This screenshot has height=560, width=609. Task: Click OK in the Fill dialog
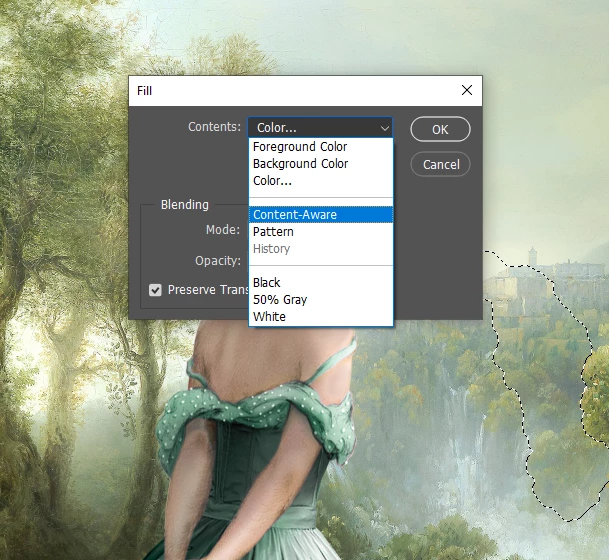click(x=440, y=129)
